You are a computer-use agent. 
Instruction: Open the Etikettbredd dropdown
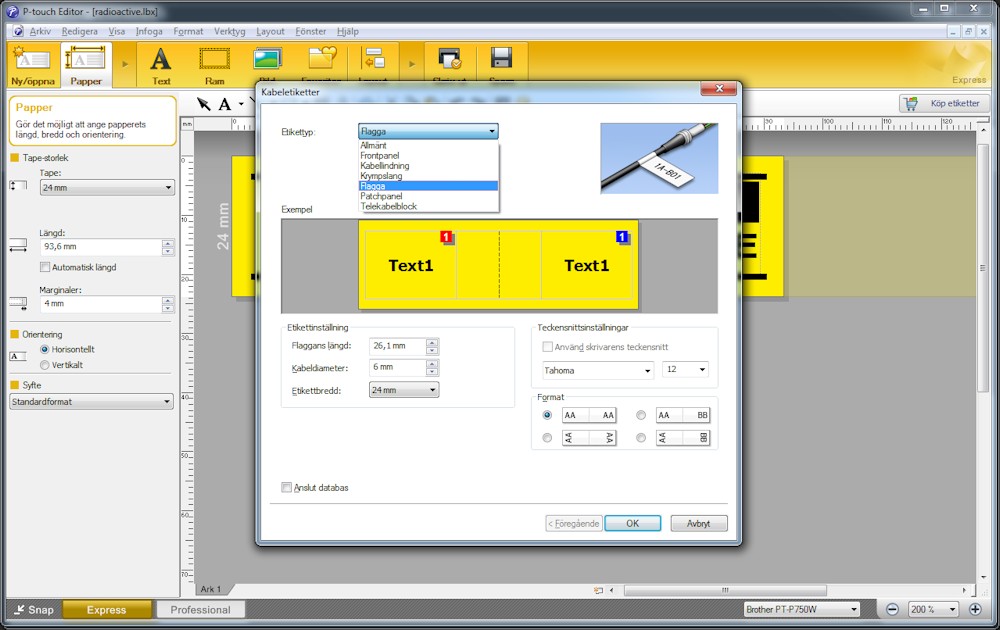[x=404, y=390]
